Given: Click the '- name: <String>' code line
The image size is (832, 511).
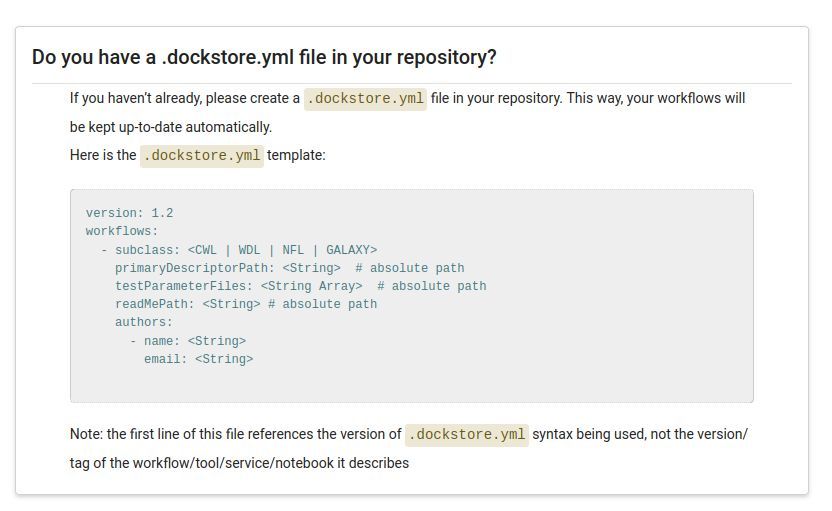Looking at the screenshot, I should point(188,341).
